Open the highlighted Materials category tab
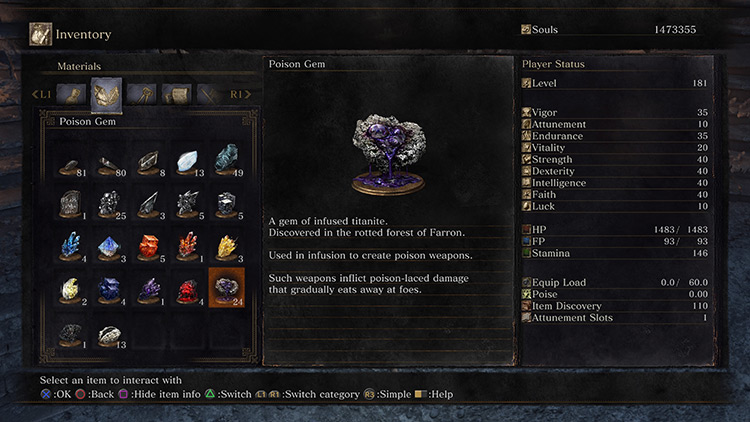750x422 pixels. pyautogui.click(x=106, y=94)
